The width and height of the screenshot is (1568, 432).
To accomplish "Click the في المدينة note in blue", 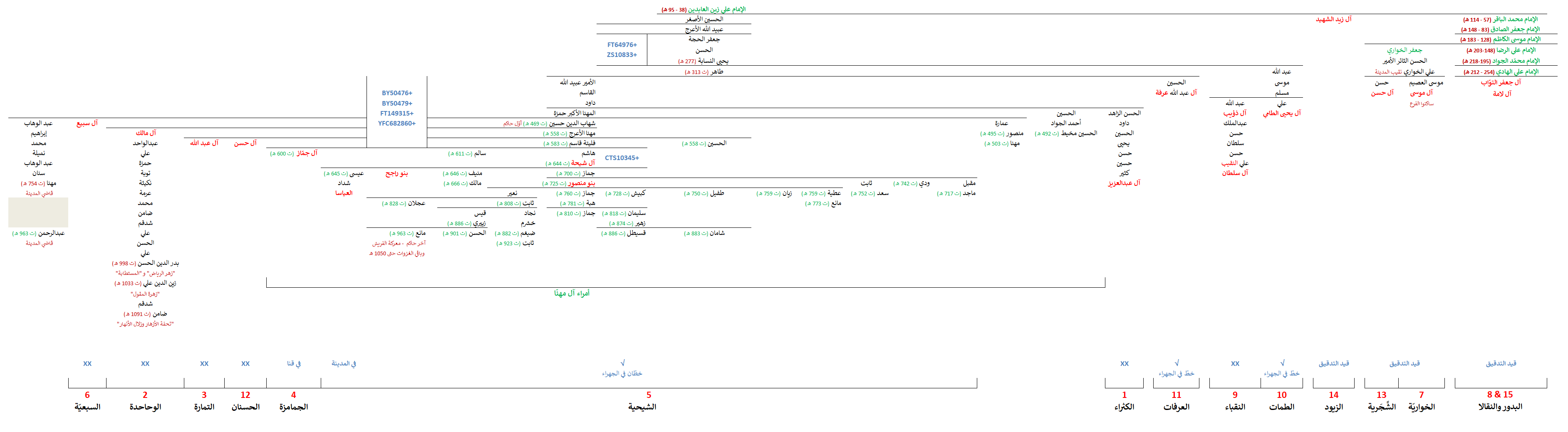I will pos(343,364).
